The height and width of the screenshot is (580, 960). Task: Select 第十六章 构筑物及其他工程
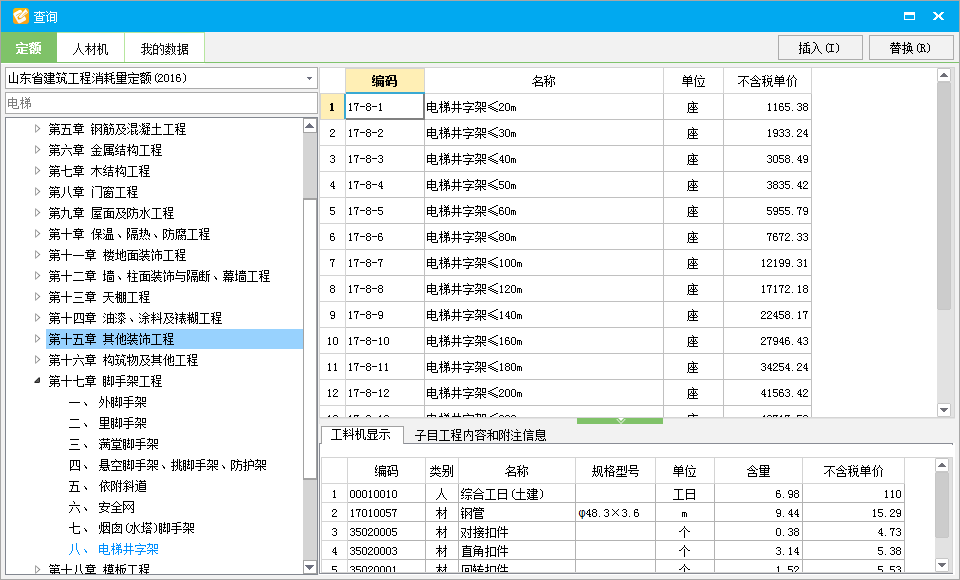tap(123, 360)
